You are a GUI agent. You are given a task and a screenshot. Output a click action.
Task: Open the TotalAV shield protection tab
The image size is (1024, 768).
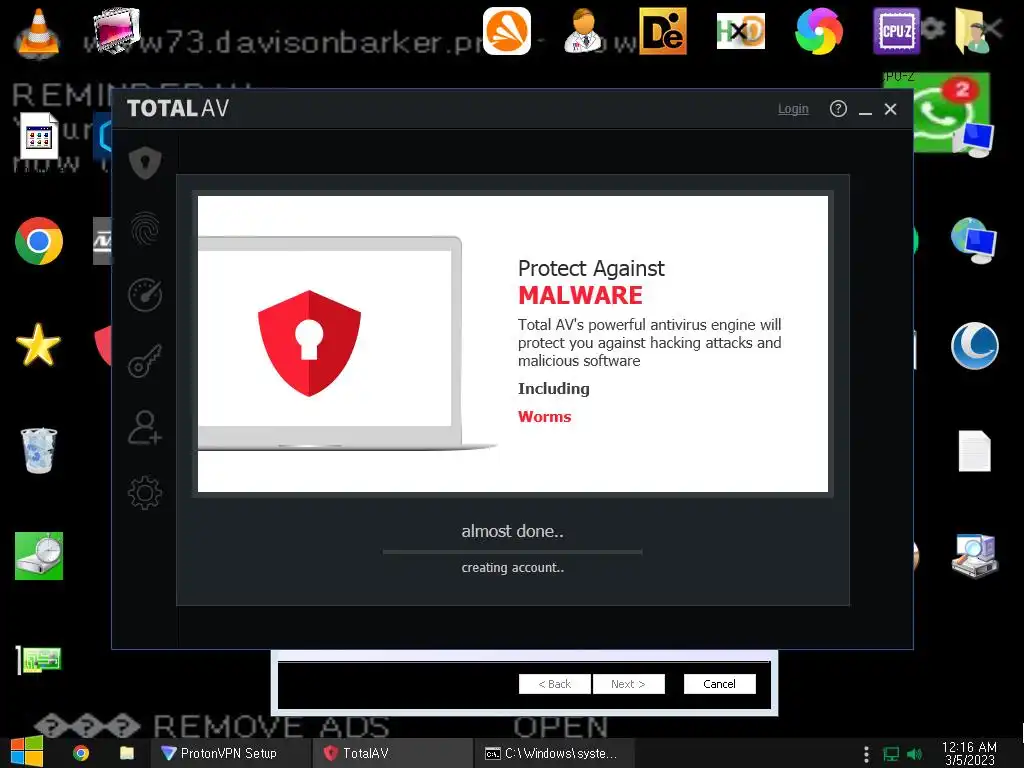145,162
